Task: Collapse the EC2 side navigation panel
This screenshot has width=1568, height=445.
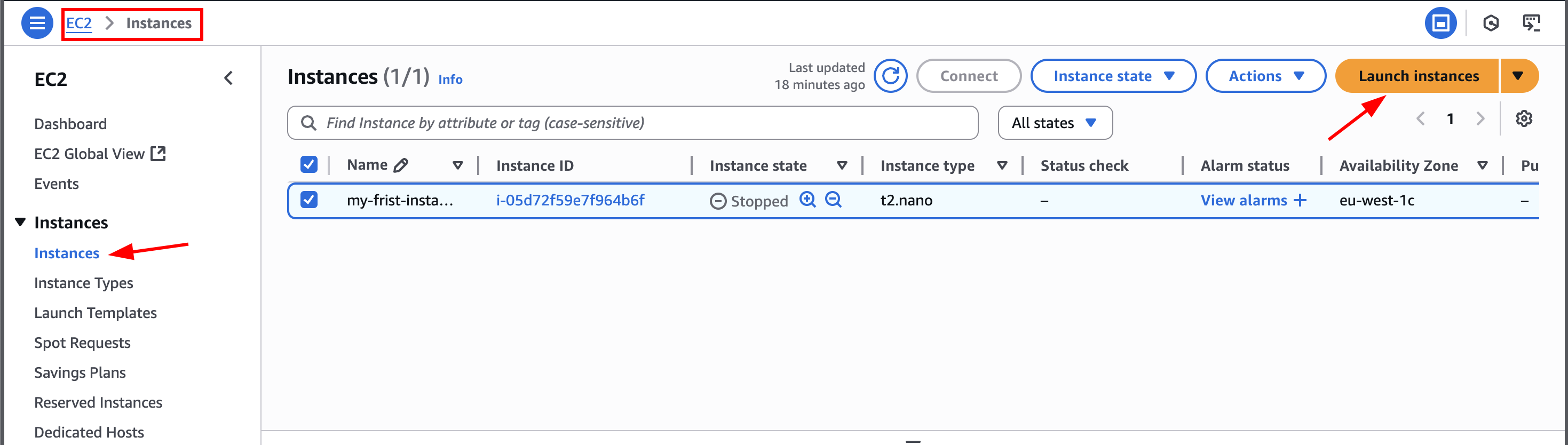Action: (228, 78)
